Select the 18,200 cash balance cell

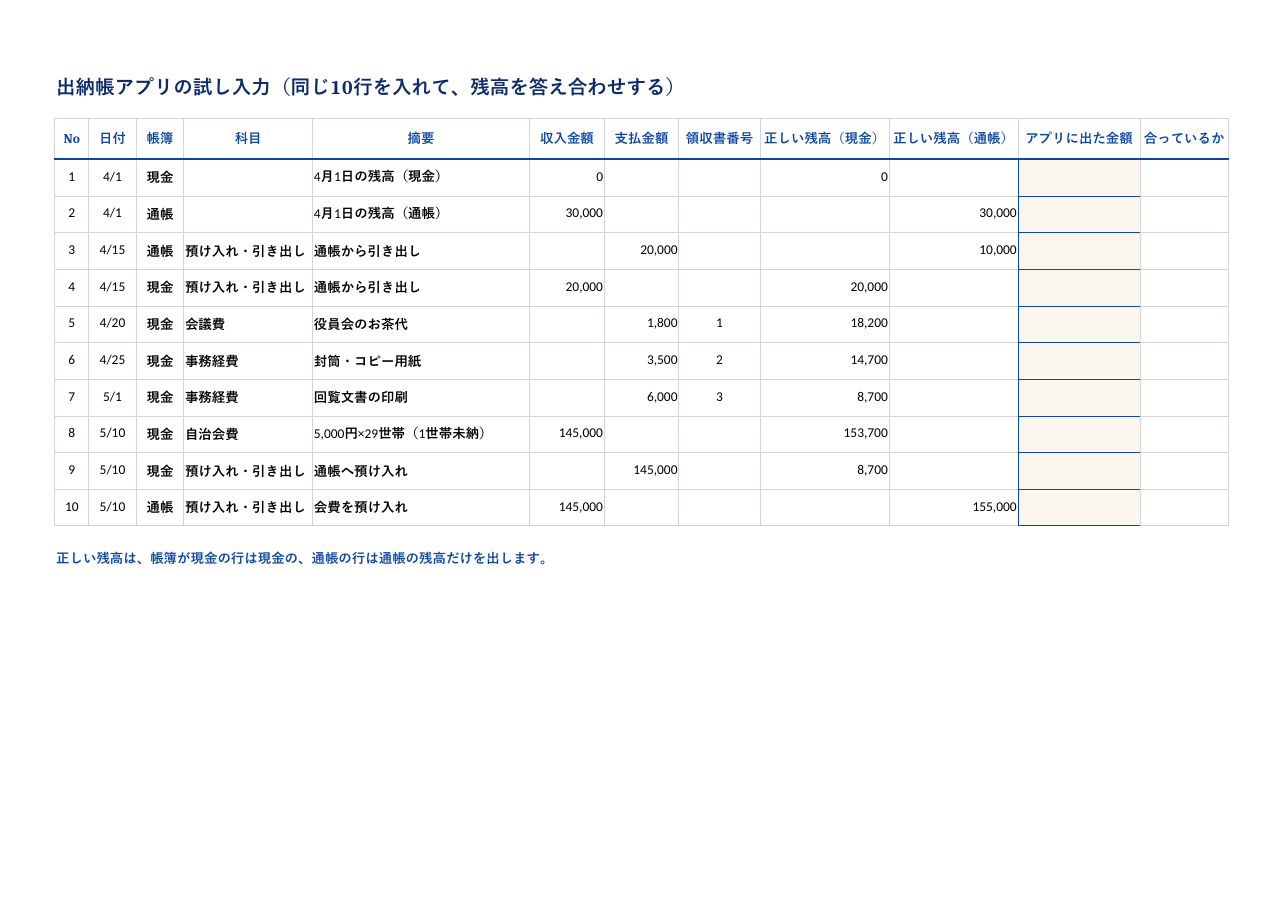[x=825, y=324]
